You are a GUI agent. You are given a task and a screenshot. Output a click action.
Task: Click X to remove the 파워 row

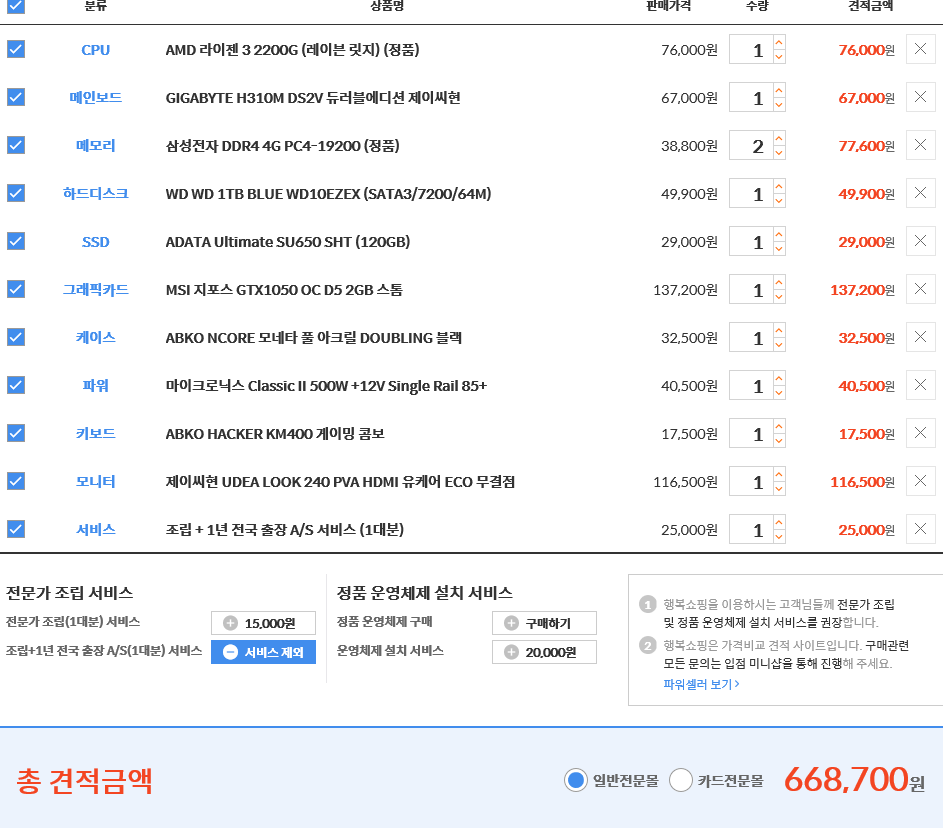pos(920,385)
